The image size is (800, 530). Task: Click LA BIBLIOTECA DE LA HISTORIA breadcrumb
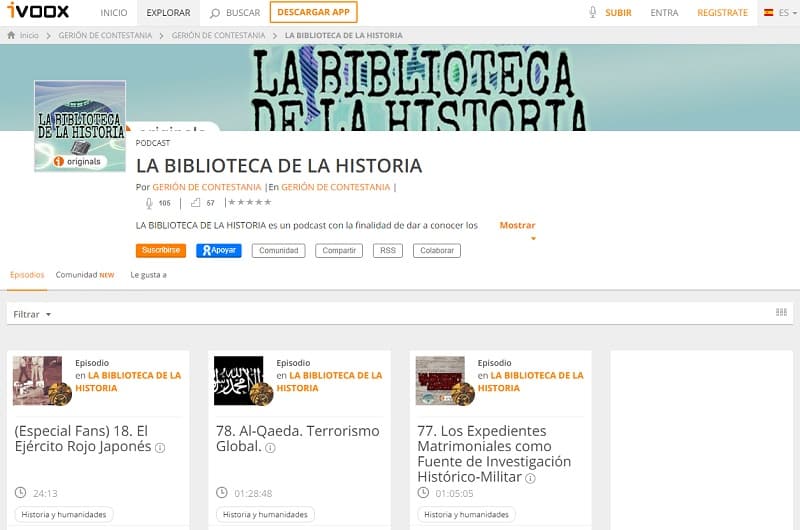tap(343, 35)
